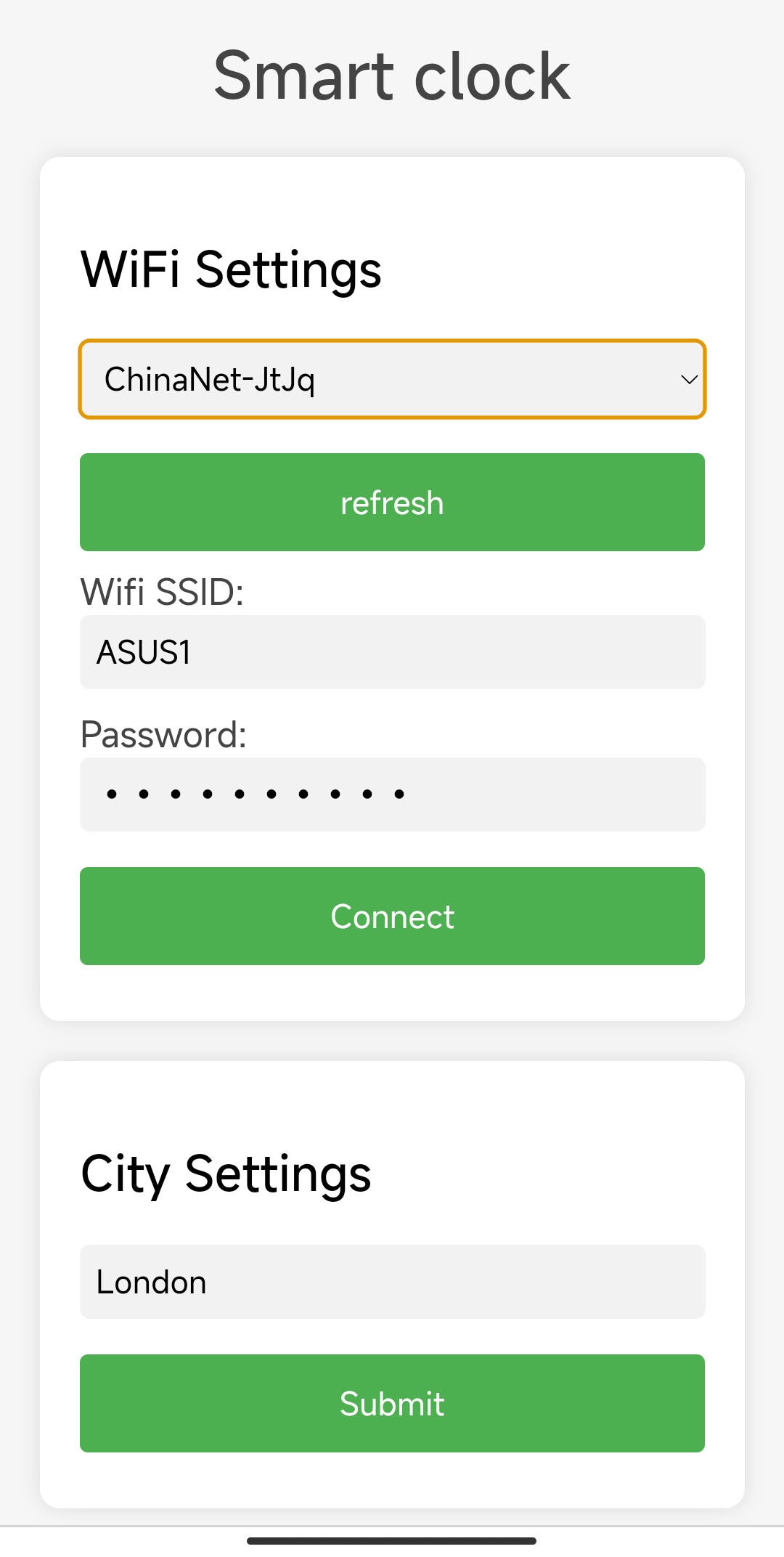Save London by pressing Submit

point(392,1403)
